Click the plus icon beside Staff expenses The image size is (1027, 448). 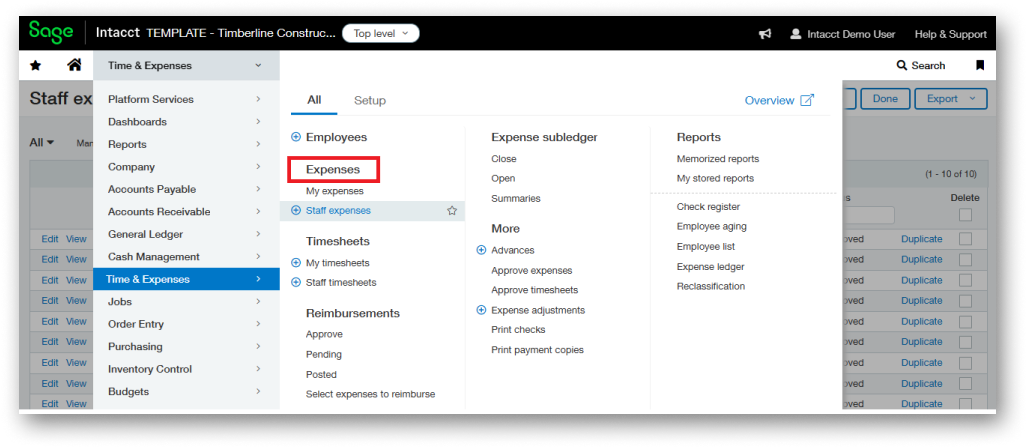[x=295, y=210]
